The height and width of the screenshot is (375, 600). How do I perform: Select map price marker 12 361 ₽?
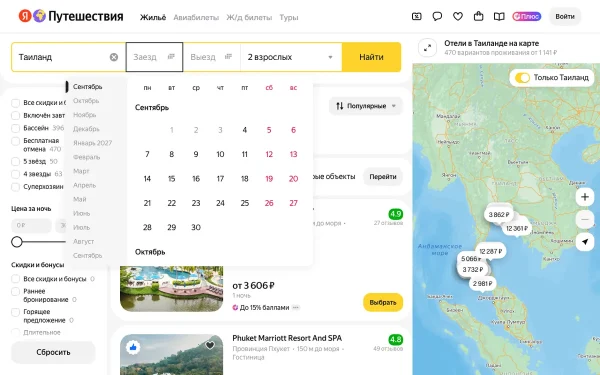(517, 228)
